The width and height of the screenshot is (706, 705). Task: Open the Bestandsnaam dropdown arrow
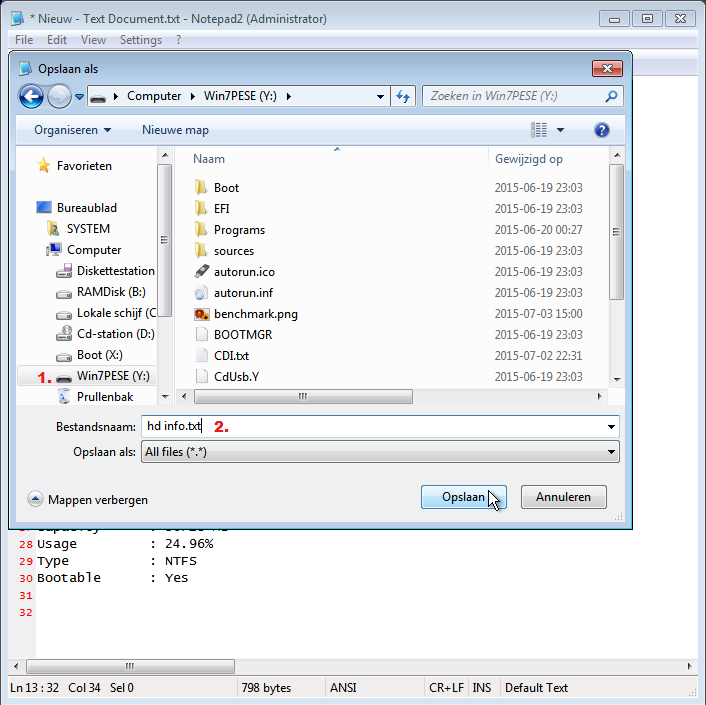point(611,426)
